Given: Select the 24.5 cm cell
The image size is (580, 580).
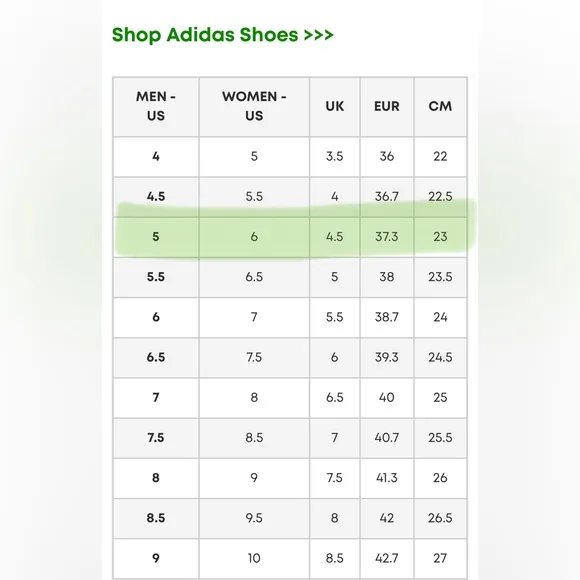Looking at the screenshot, I should coord(440,357).
